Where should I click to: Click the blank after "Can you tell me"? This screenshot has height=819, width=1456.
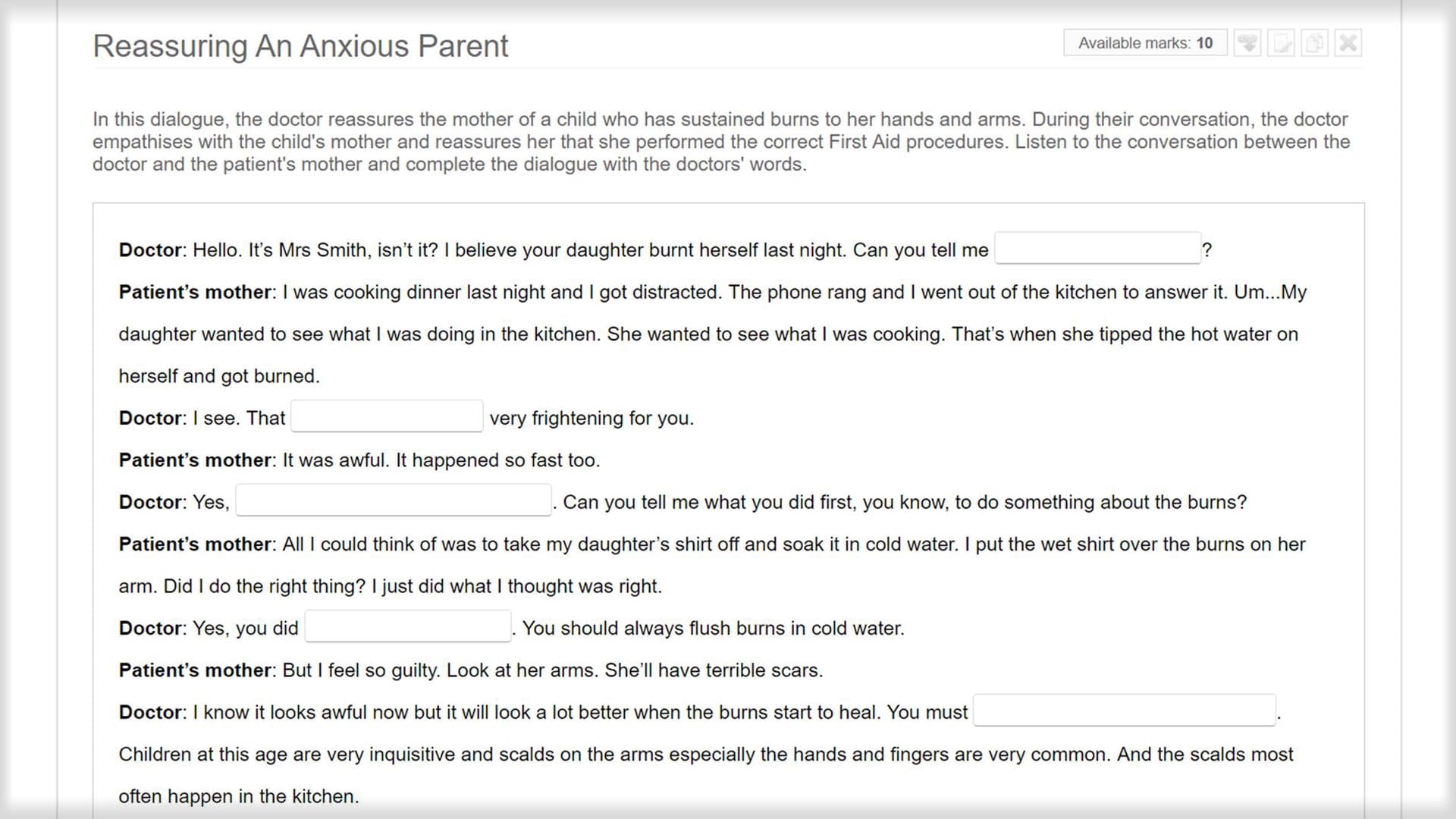tap(1097, 249)
